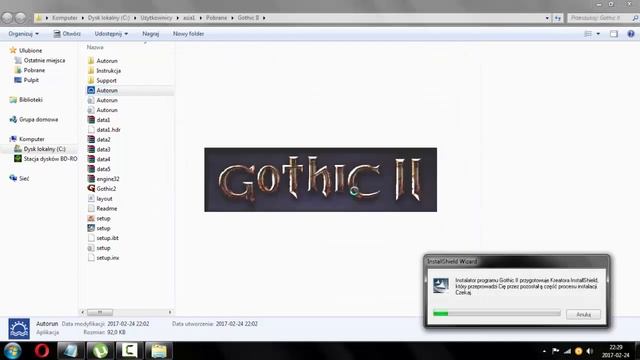Create a new folder with Nowy folder
Screen dimensions: 640x360
click(x=188, y=34)
